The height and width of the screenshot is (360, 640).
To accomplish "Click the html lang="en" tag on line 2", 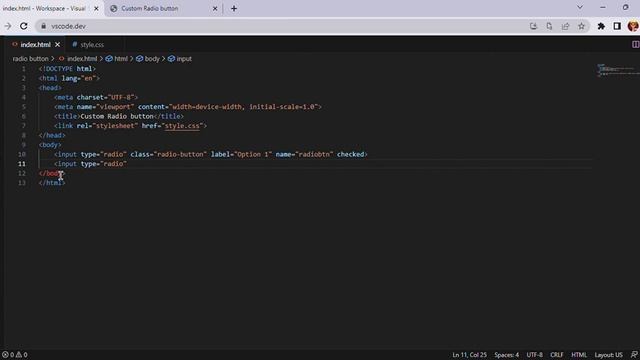I will click(69, 78).
